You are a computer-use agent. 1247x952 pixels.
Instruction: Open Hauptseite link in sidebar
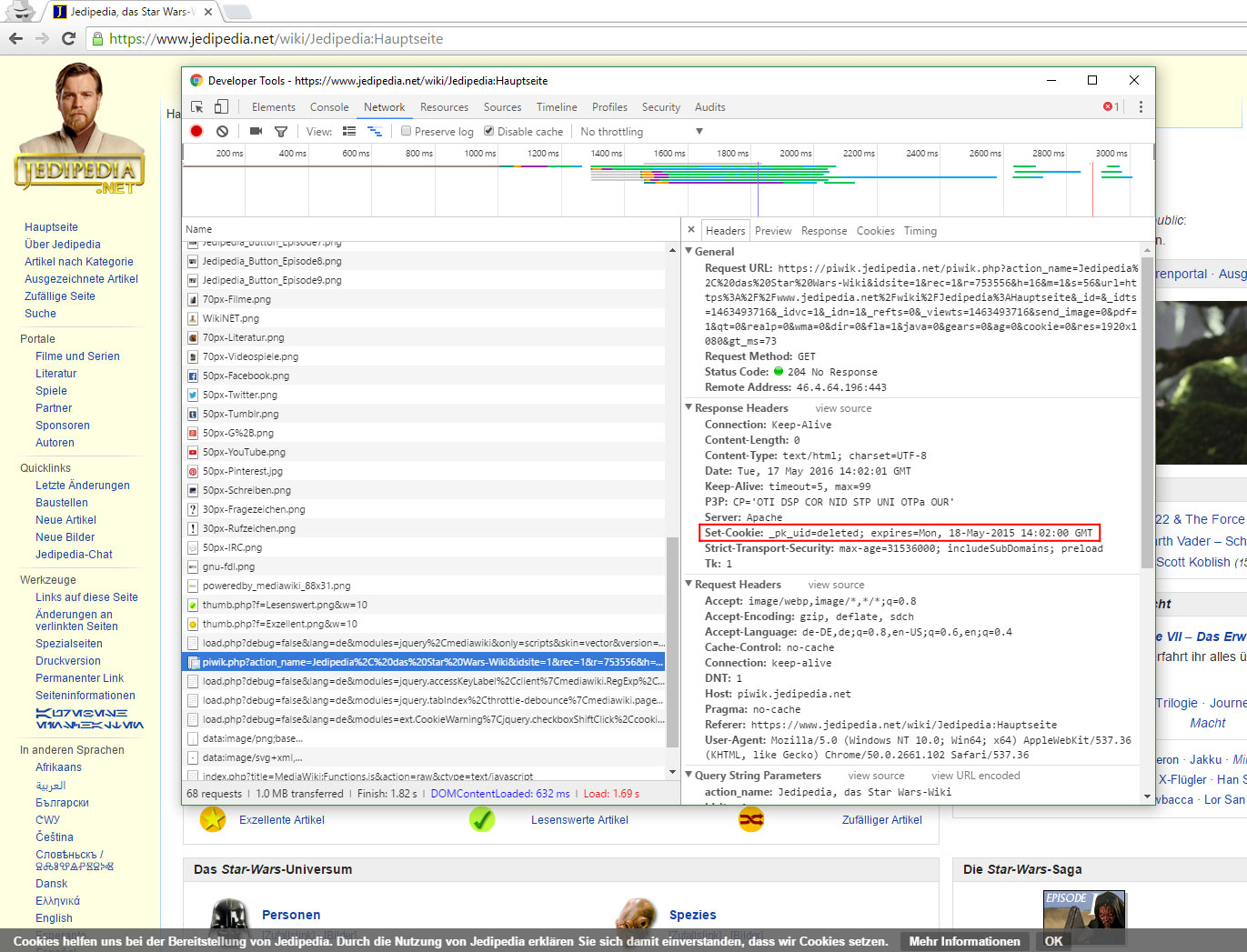tap(51, 227)
